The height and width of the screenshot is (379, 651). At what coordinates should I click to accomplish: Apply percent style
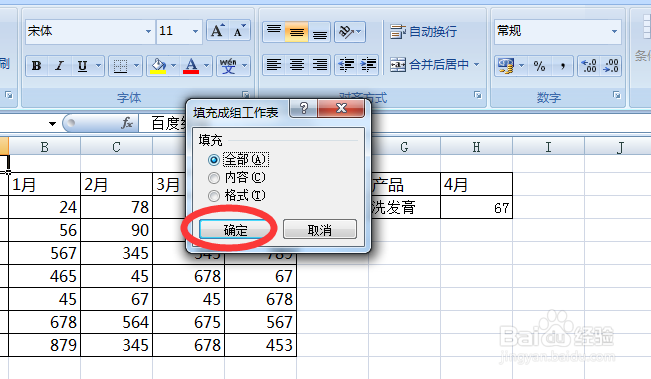pos(539,66)
